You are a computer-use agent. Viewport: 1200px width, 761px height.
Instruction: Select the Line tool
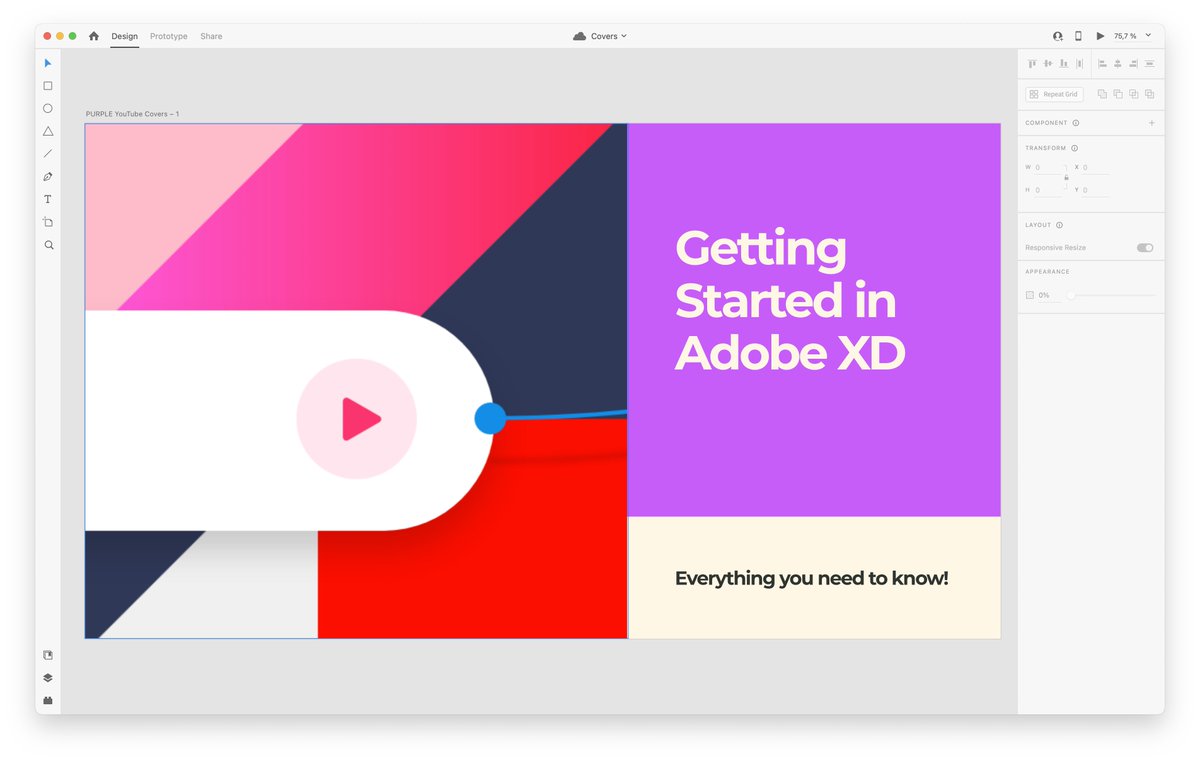click(x=47, y=154)
